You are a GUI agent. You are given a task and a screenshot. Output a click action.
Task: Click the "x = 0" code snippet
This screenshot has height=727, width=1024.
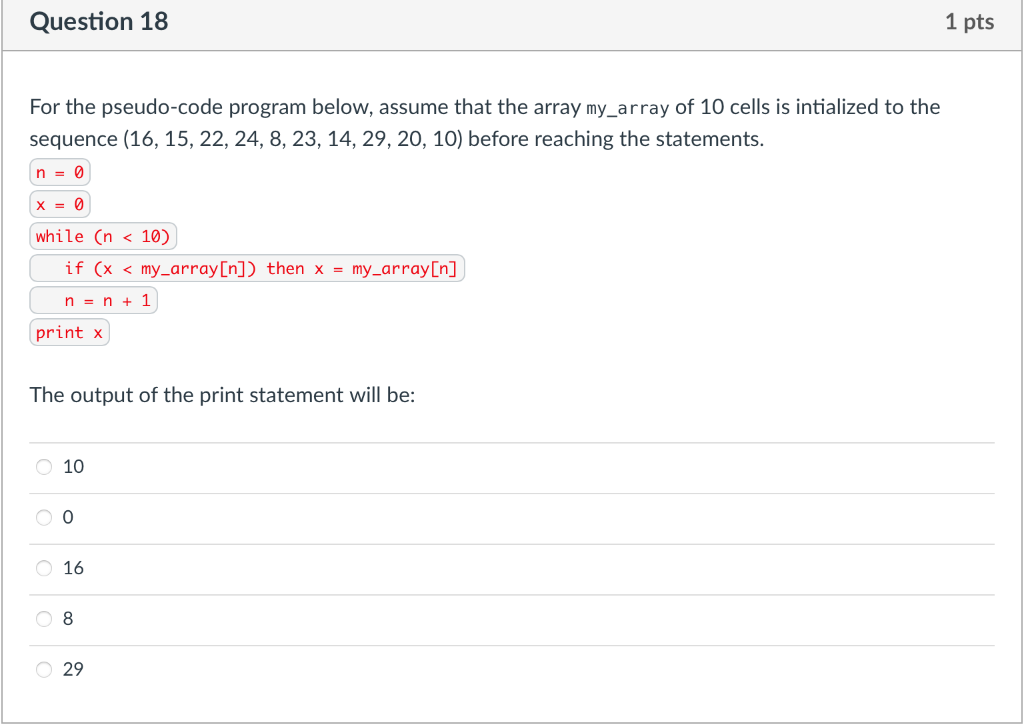(x=59, y=203)
